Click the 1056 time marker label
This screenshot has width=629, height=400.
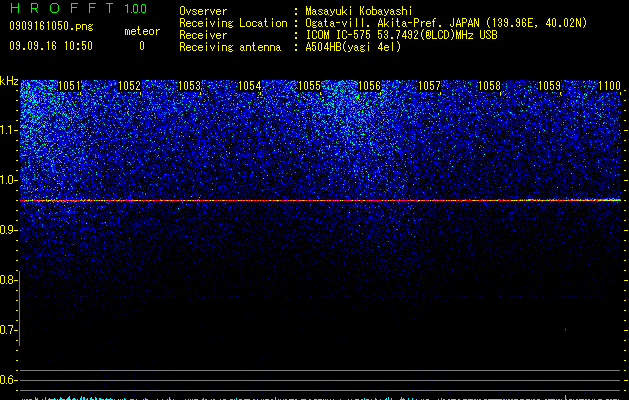(x=369, y=86)
